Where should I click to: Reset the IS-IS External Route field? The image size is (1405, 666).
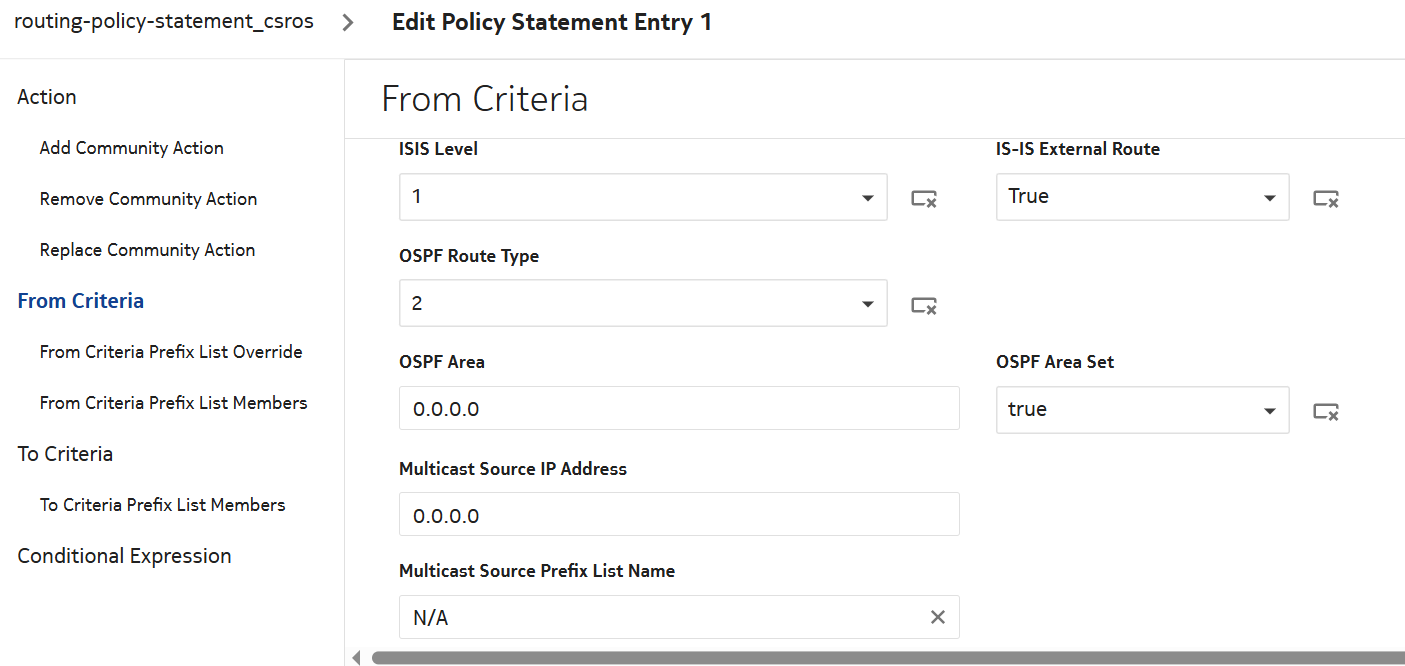[1325, 199]
